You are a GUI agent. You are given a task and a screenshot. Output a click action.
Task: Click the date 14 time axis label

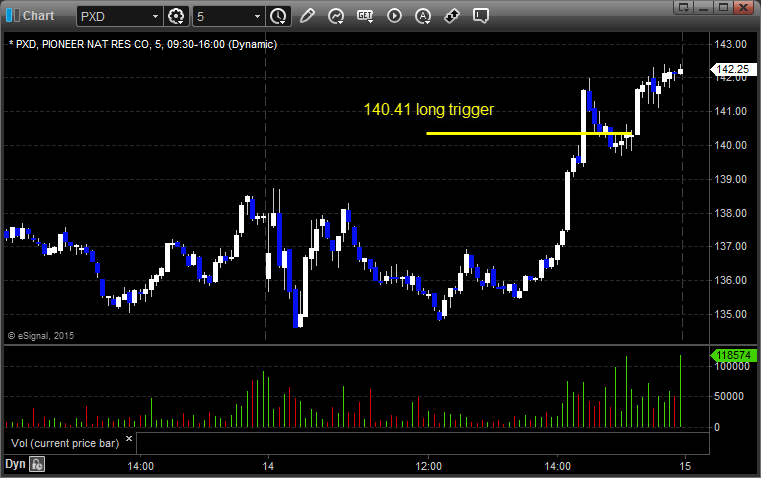tap(268, 466)
